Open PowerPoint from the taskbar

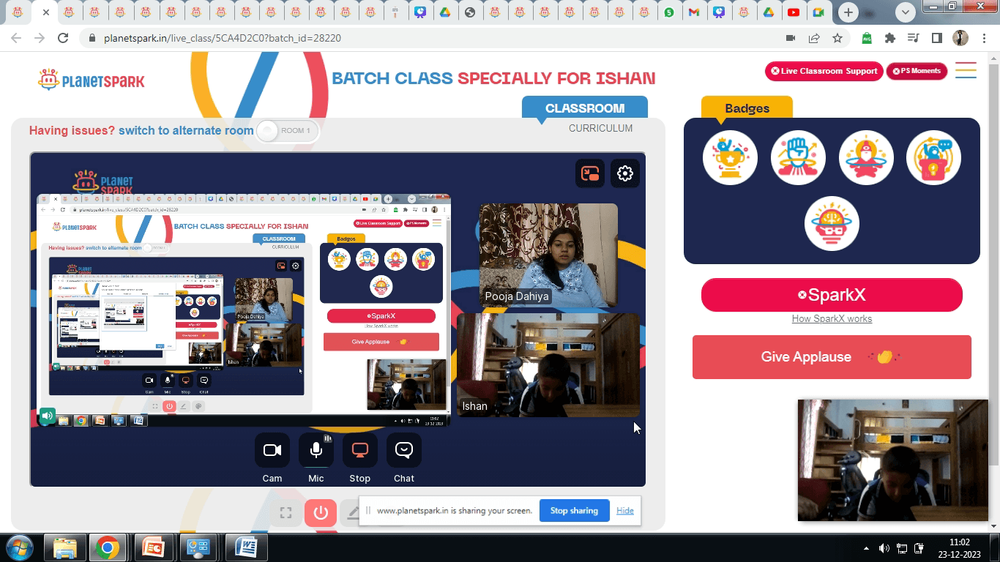[153, 548]
